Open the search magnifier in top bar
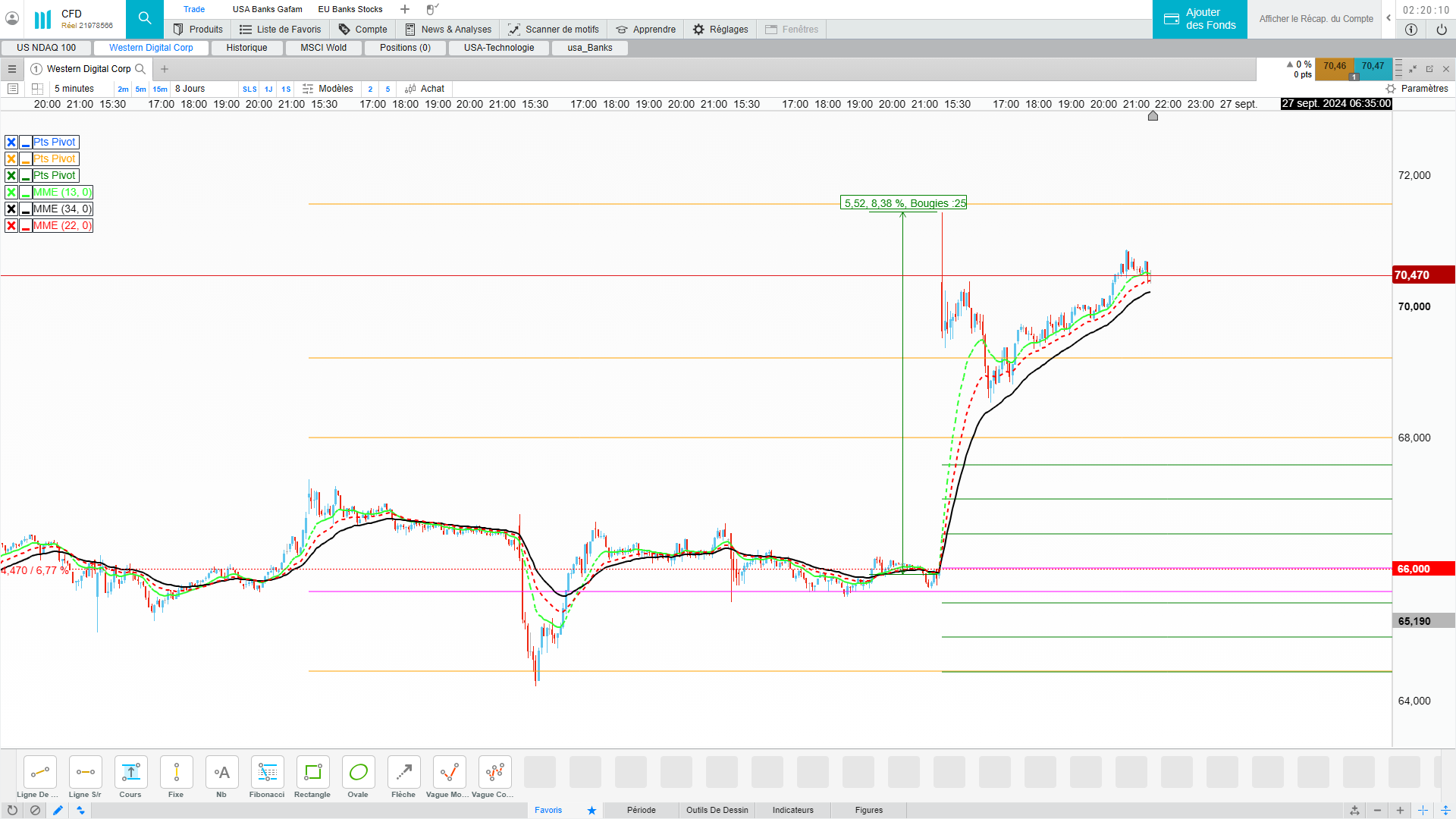 pyautogui.click(x=144, y=19)
